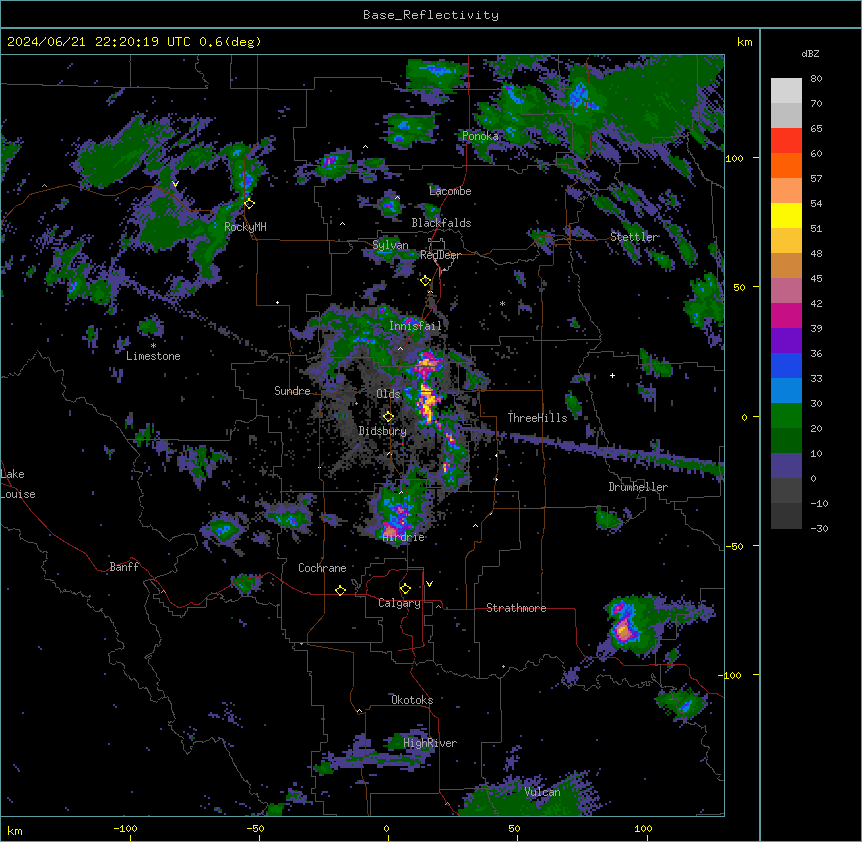Click the Ponoka label

(x=480, y=136)
